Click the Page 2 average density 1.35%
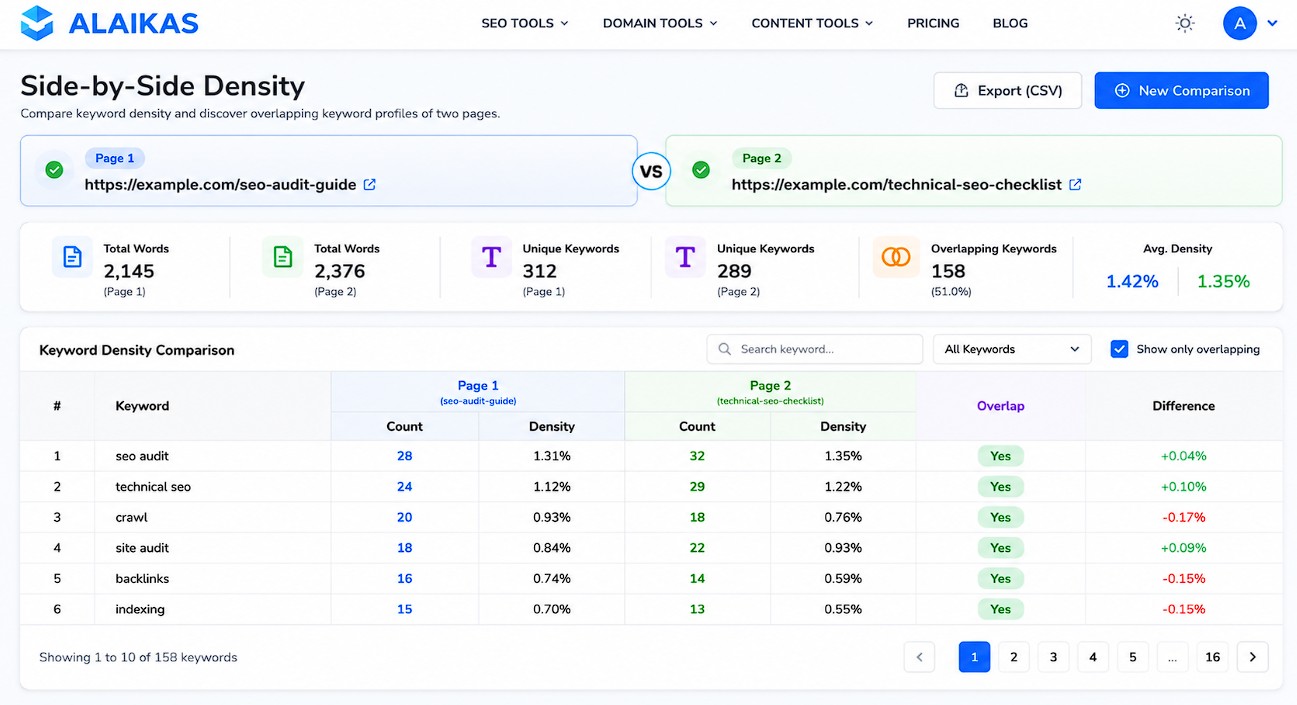The image size is (1297, 705). (1223, 281)
